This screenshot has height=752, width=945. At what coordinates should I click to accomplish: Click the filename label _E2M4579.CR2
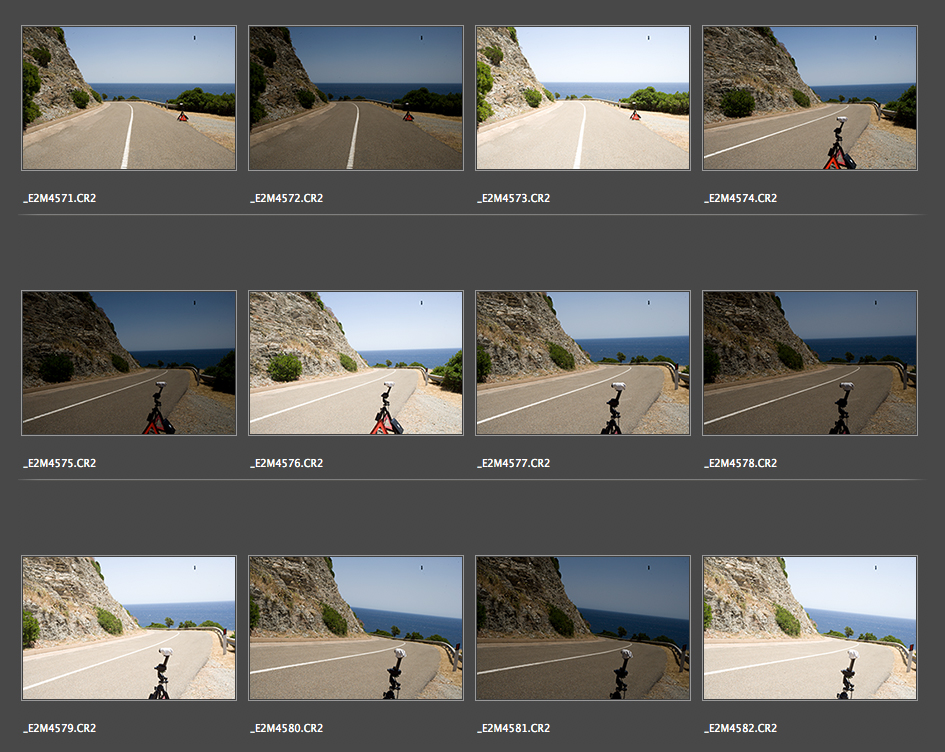point(59,728)
